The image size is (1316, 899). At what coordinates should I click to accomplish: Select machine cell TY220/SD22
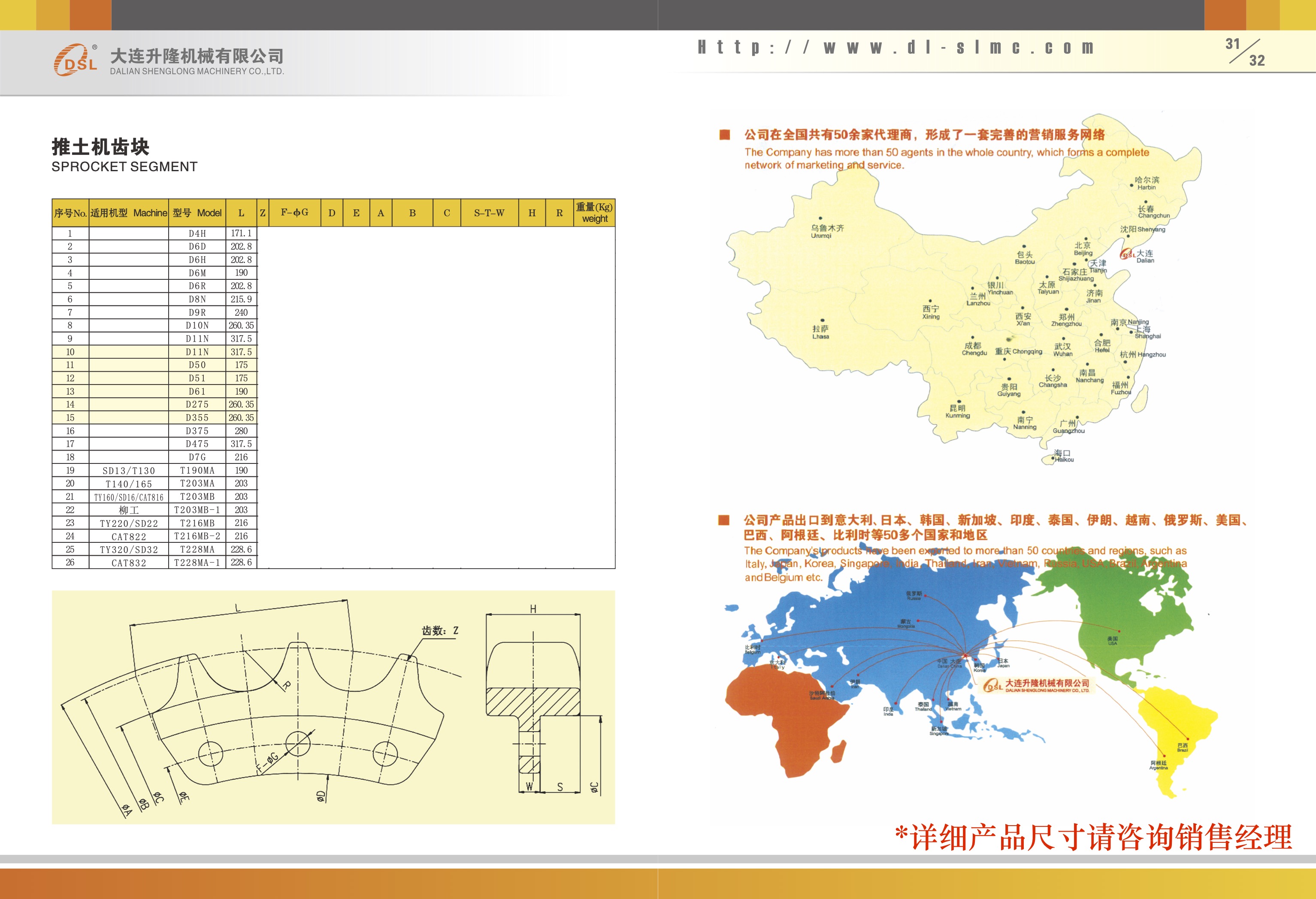click(x=129, y=524)
